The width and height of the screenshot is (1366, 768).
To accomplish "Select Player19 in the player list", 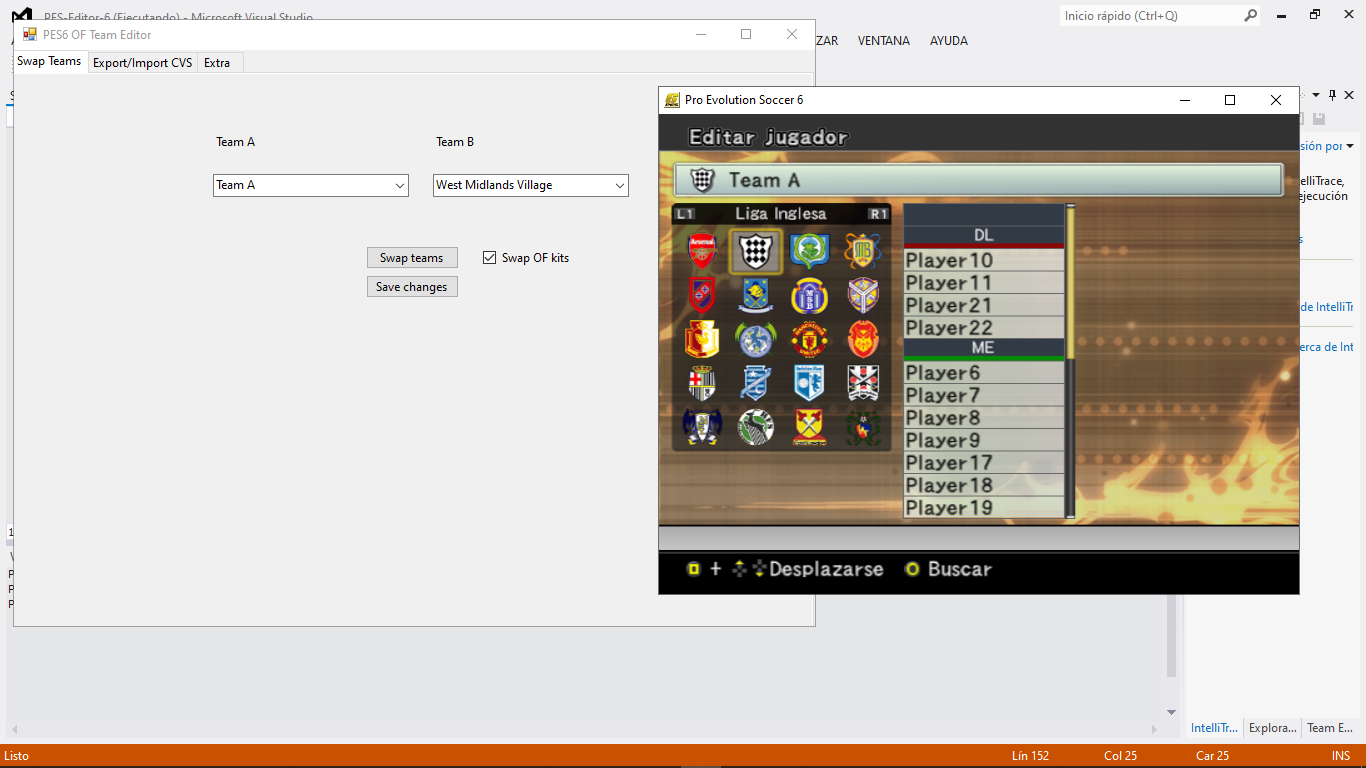I will coord(984,508).
